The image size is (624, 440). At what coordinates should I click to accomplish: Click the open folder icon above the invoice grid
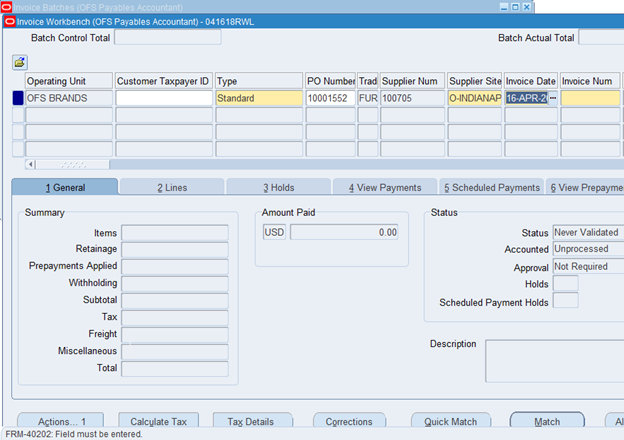coord(20,62)
